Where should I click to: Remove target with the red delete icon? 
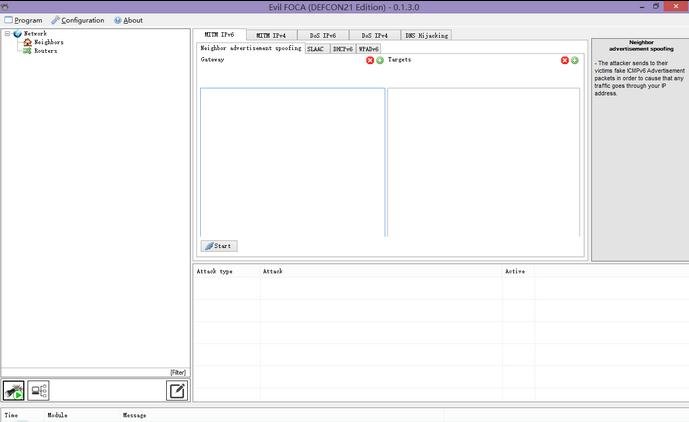pos(564,60)
